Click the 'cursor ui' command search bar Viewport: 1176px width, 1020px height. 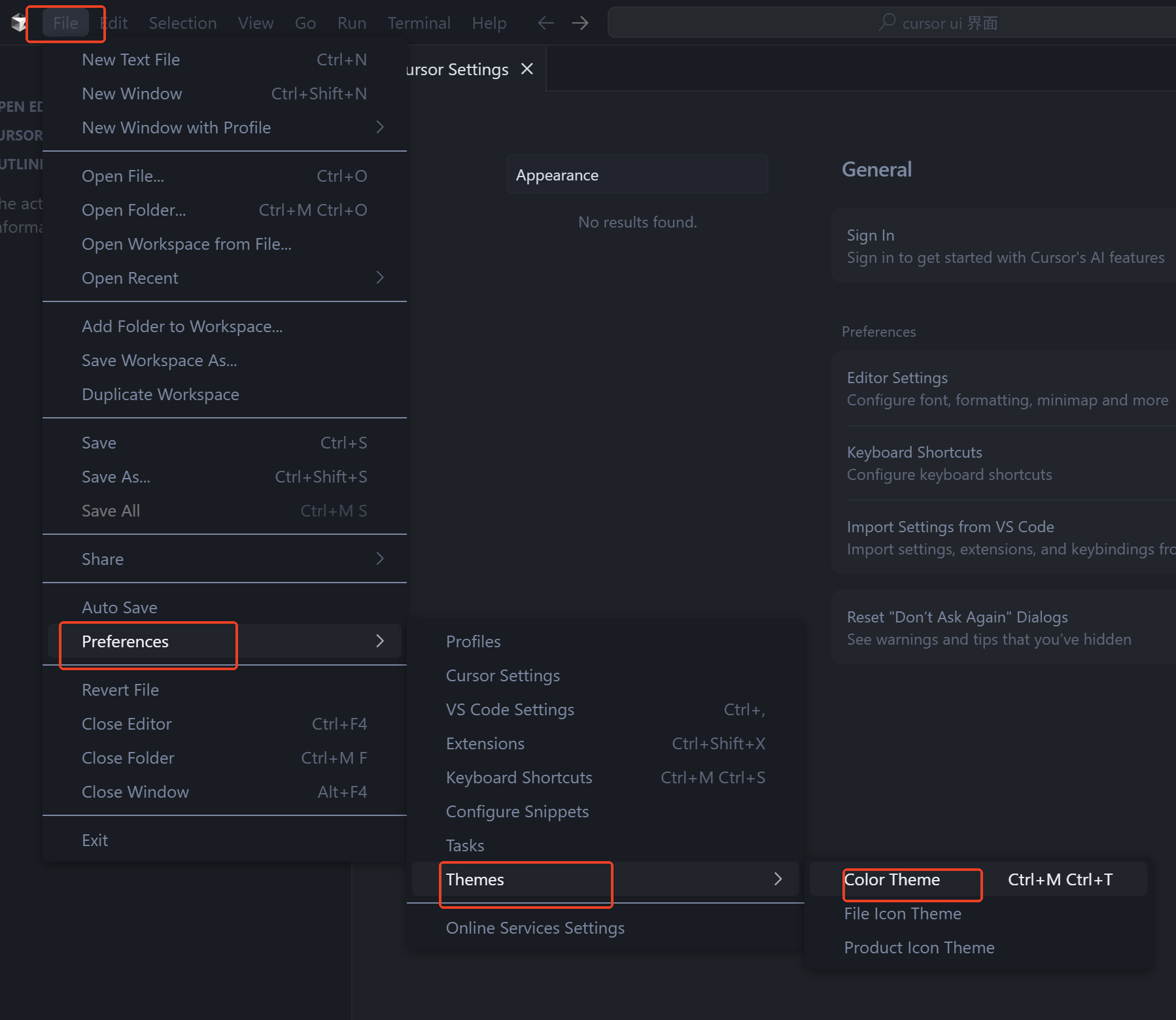892,23
